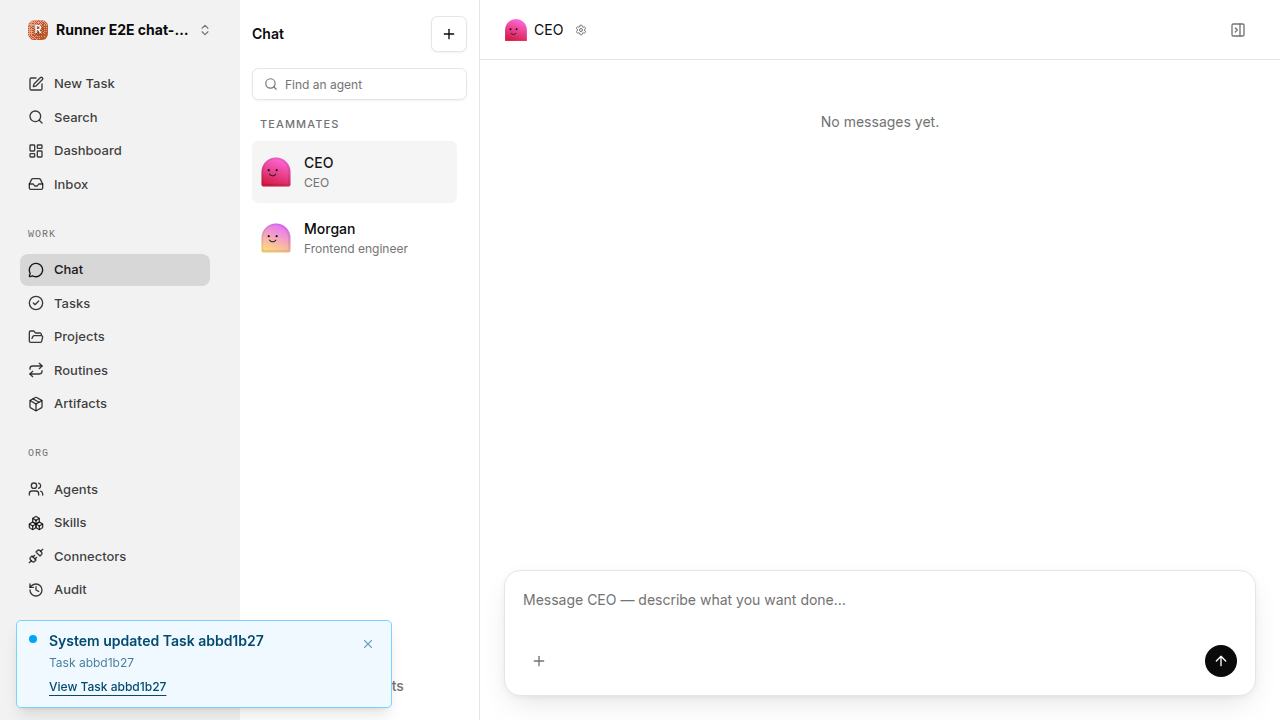Click the plus attachment icon in composer
This screenshot has height=720, width=1280.
[x=539, y=661]
